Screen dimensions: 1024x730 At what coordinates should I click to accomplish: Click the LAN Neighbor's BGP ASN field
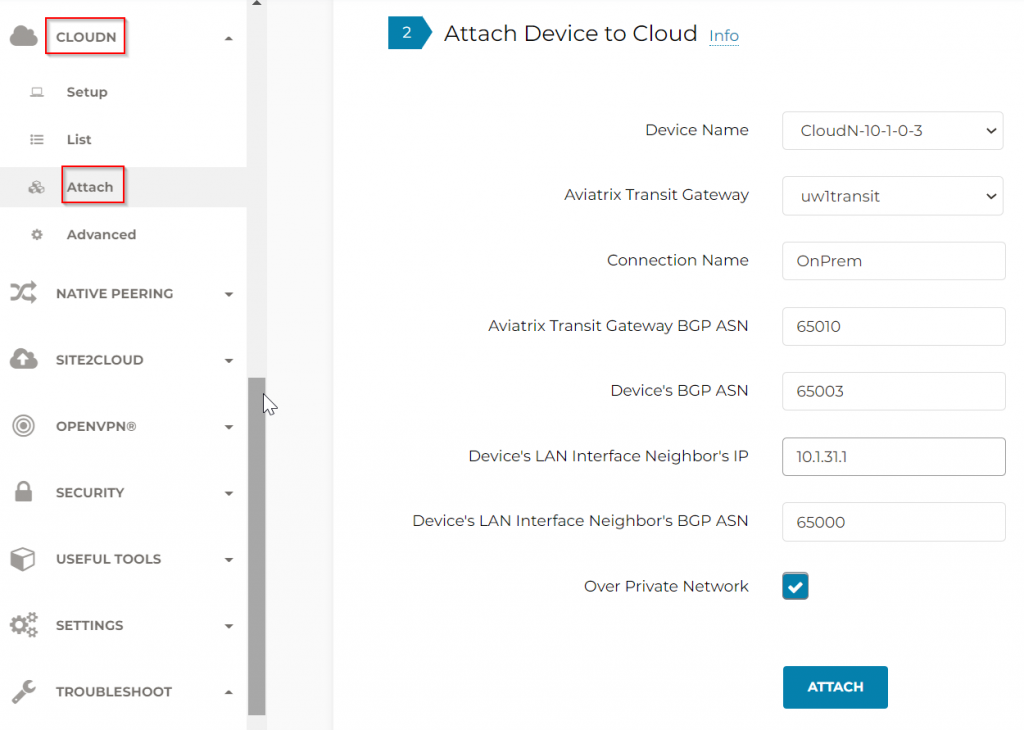[x=893, y=522]
